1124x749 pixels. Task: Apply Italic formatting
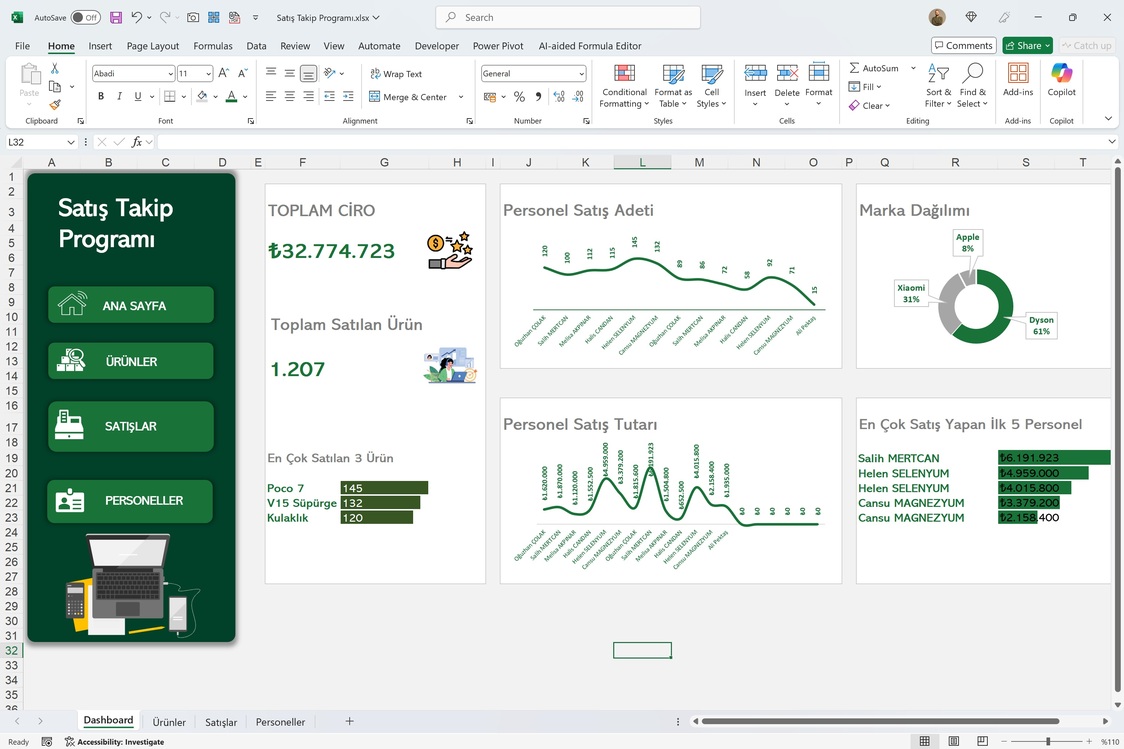point(119,96)
